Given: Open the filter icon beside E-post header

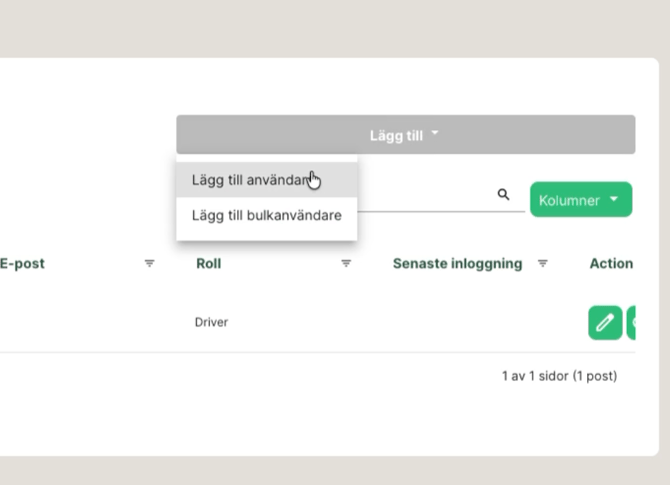Looking at the screenshot, I should point(150,264).
